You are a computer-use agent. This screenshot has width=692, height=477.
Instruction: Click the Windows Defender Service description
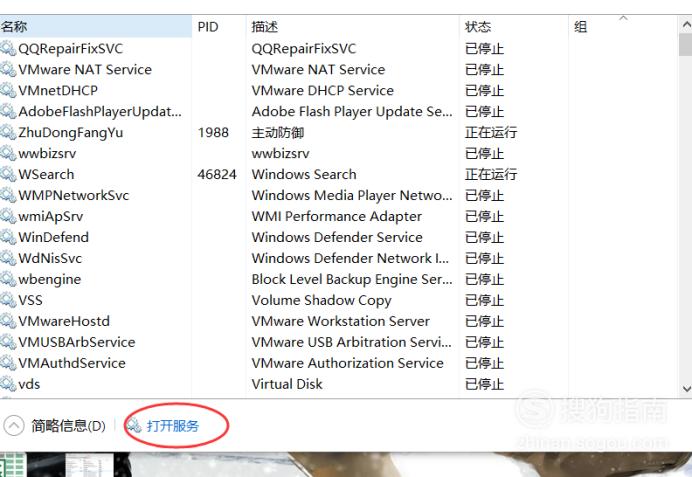click(337, 237)
